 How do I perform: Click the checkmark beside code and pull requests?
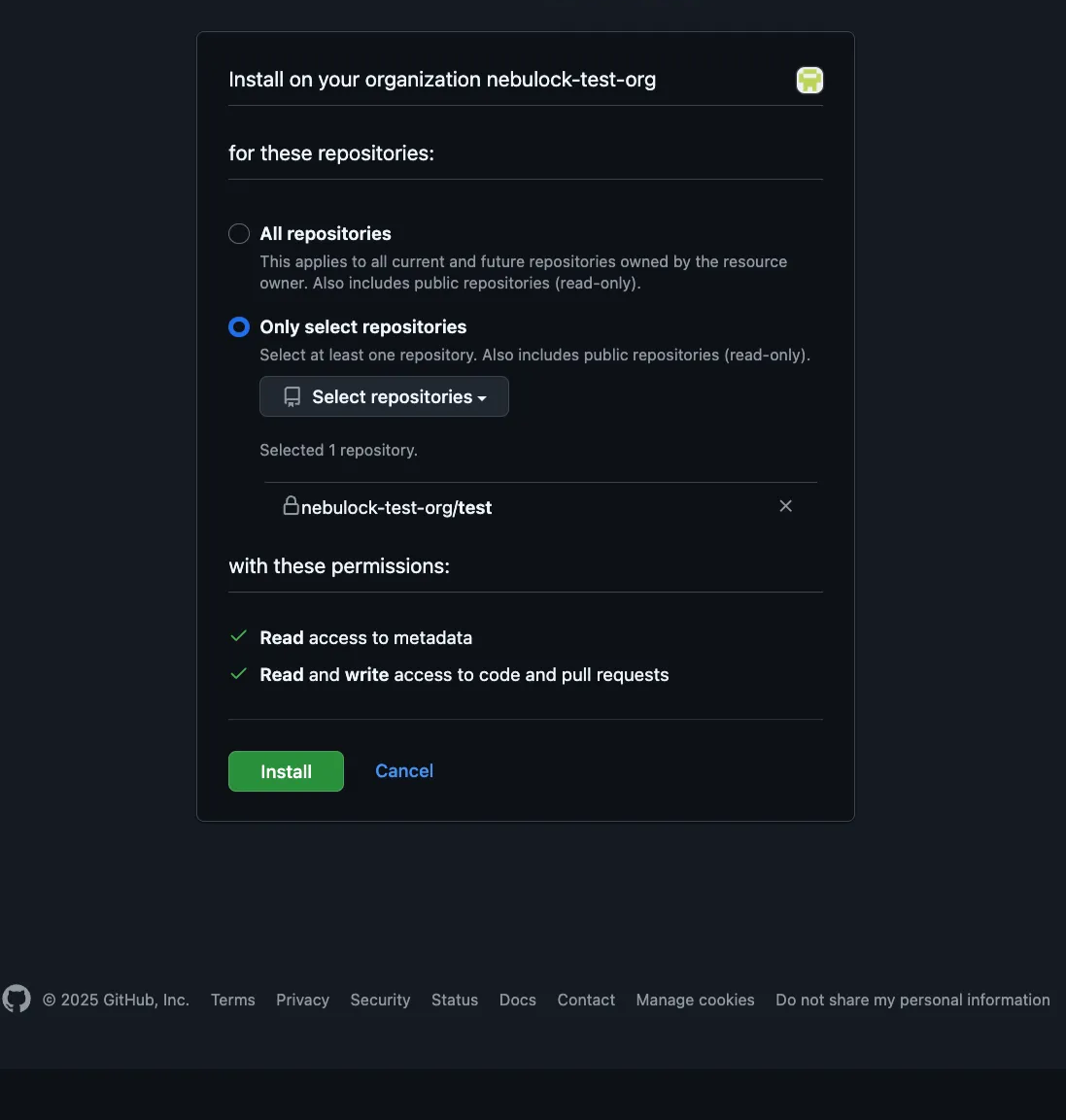tap(239, 673)
